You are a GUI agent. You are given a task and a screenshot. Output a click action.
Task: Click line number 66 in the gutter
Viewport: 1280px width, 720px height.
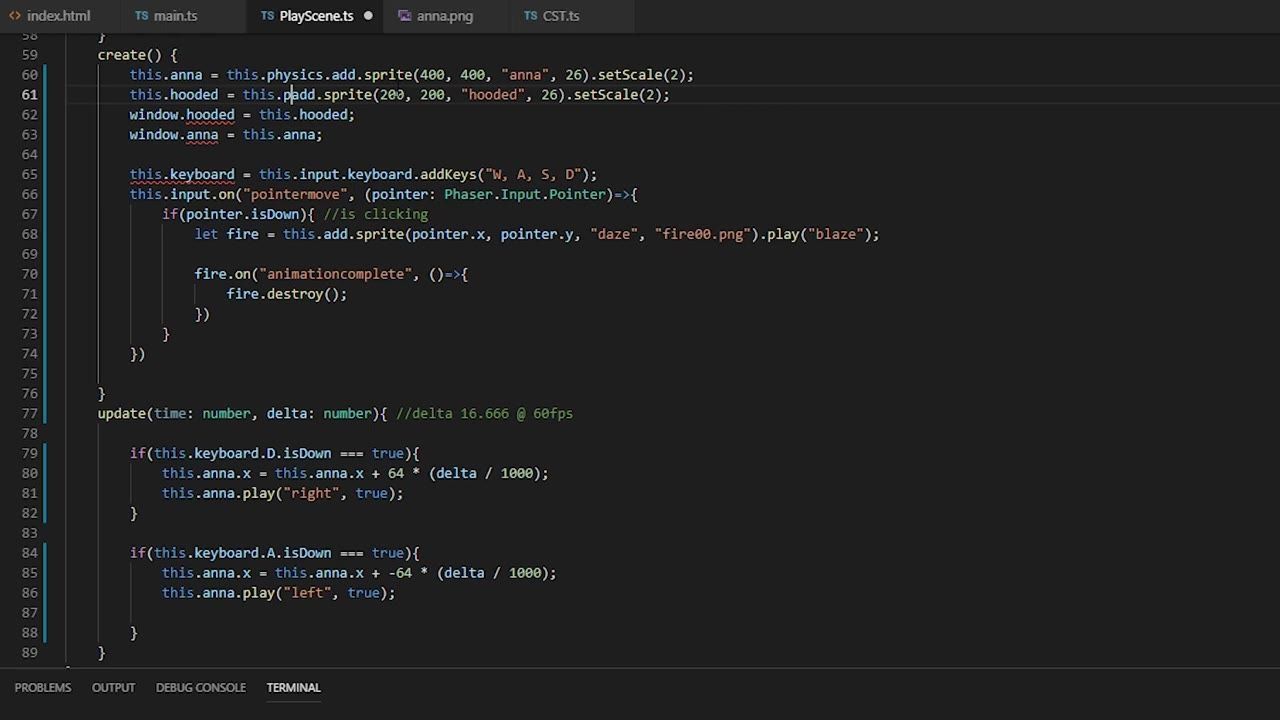29,194
